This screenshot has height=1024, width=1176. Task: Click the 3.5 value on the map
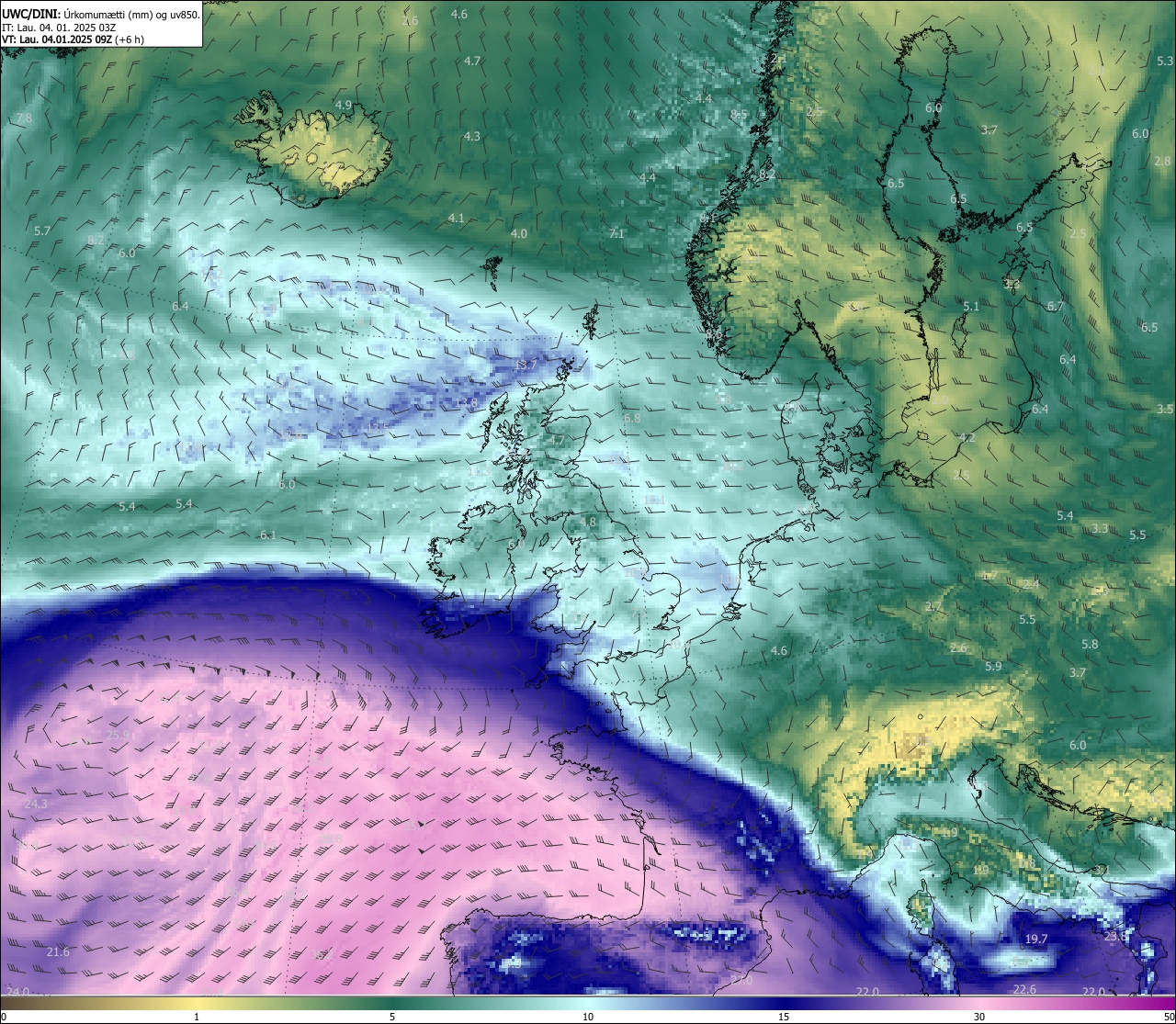pyautogui.click(x=1165, y=409)
